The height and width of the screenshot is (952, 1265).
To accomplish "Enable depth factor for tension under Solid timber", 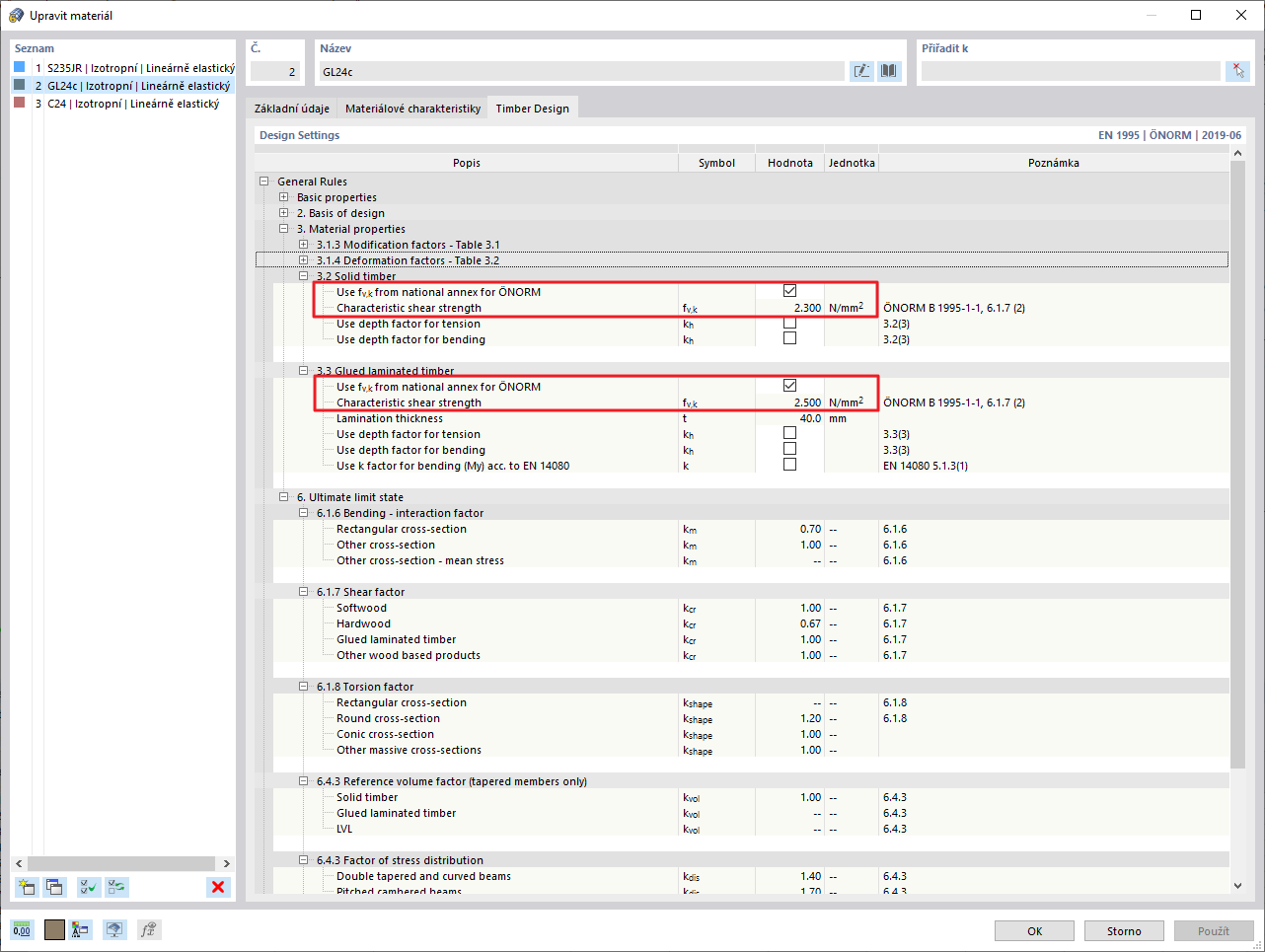I will 789,323.
